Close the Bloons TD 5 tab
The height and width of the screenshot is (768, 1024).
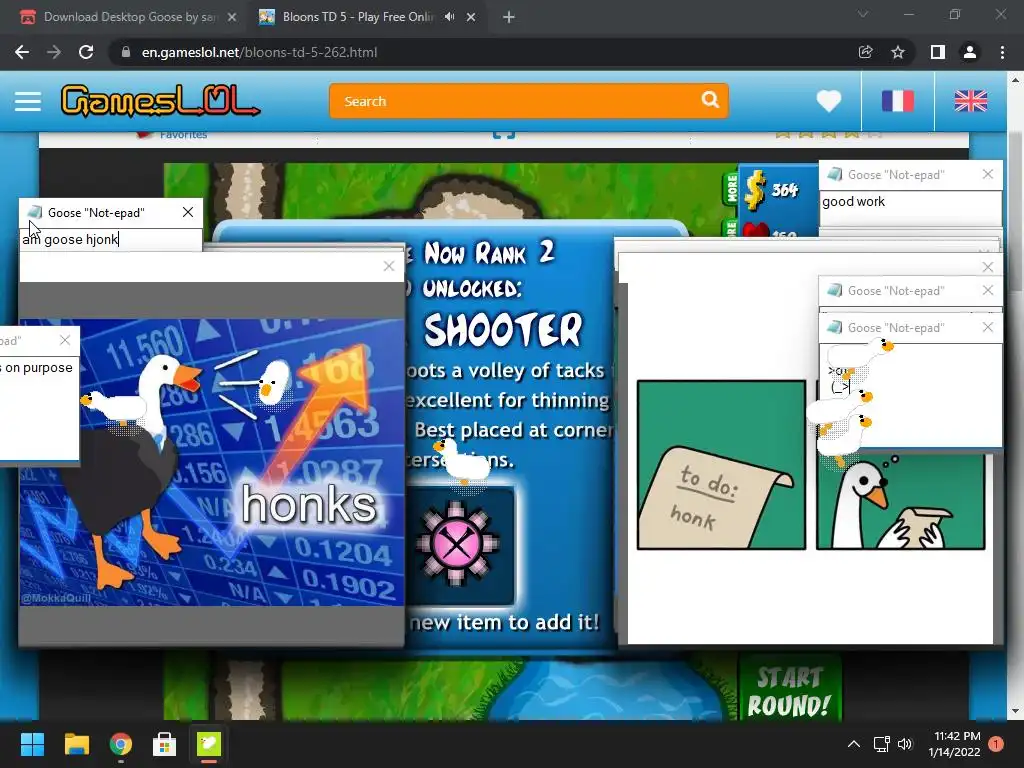click(x=471, y=17)
